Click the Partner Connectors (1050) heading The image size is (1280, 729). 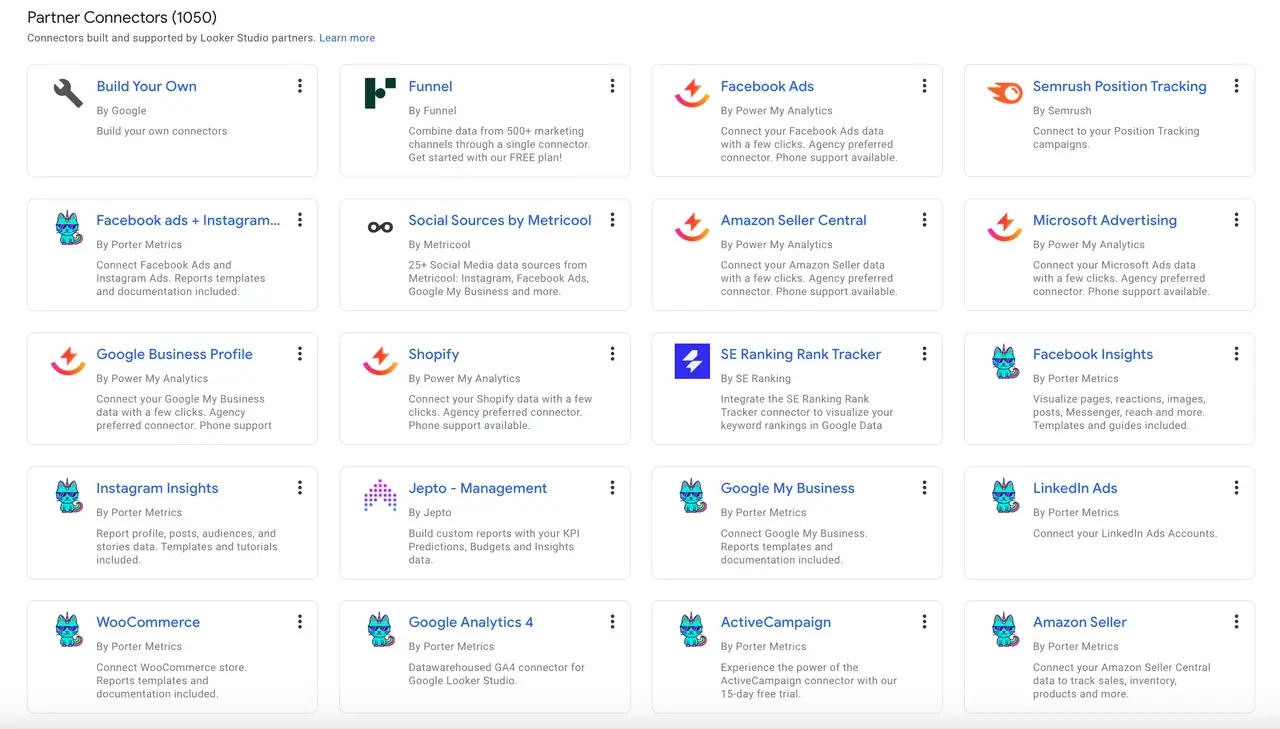(x=122, y=17)
